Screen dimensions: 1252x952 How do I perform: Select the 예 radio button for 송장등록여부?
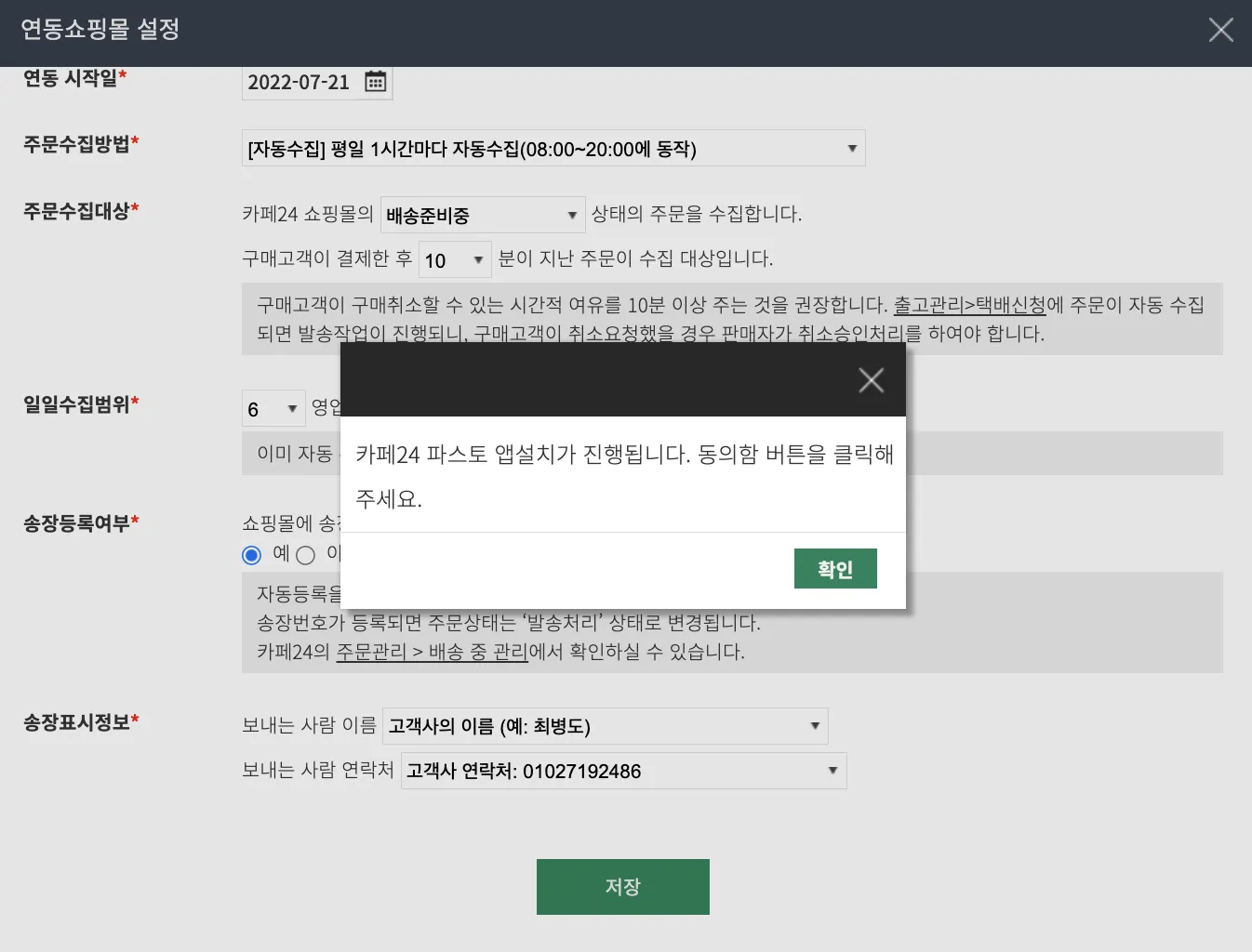click(251, 555)
